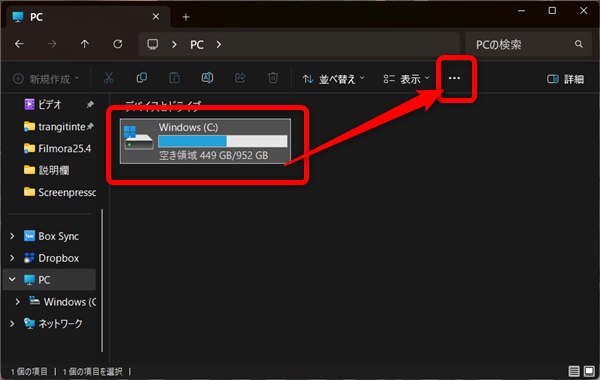
Task: Open the trangitinte pinned folder
Action: (x=54, y=127)
